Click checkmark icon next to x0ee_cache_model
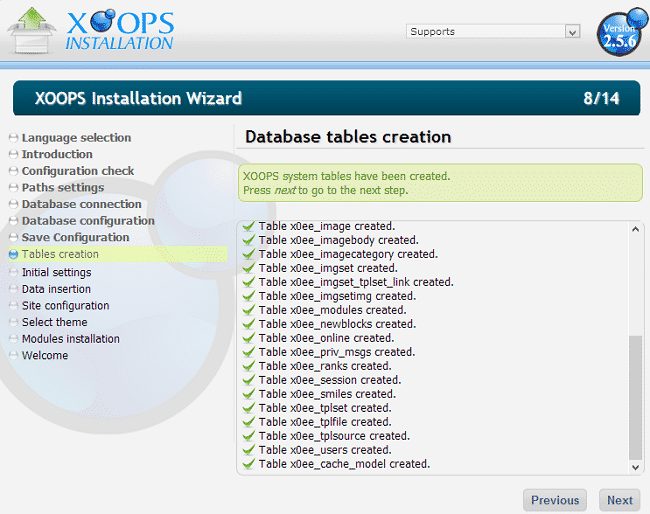The width and height of the screenshot is (650, 514). pos(248,464)
